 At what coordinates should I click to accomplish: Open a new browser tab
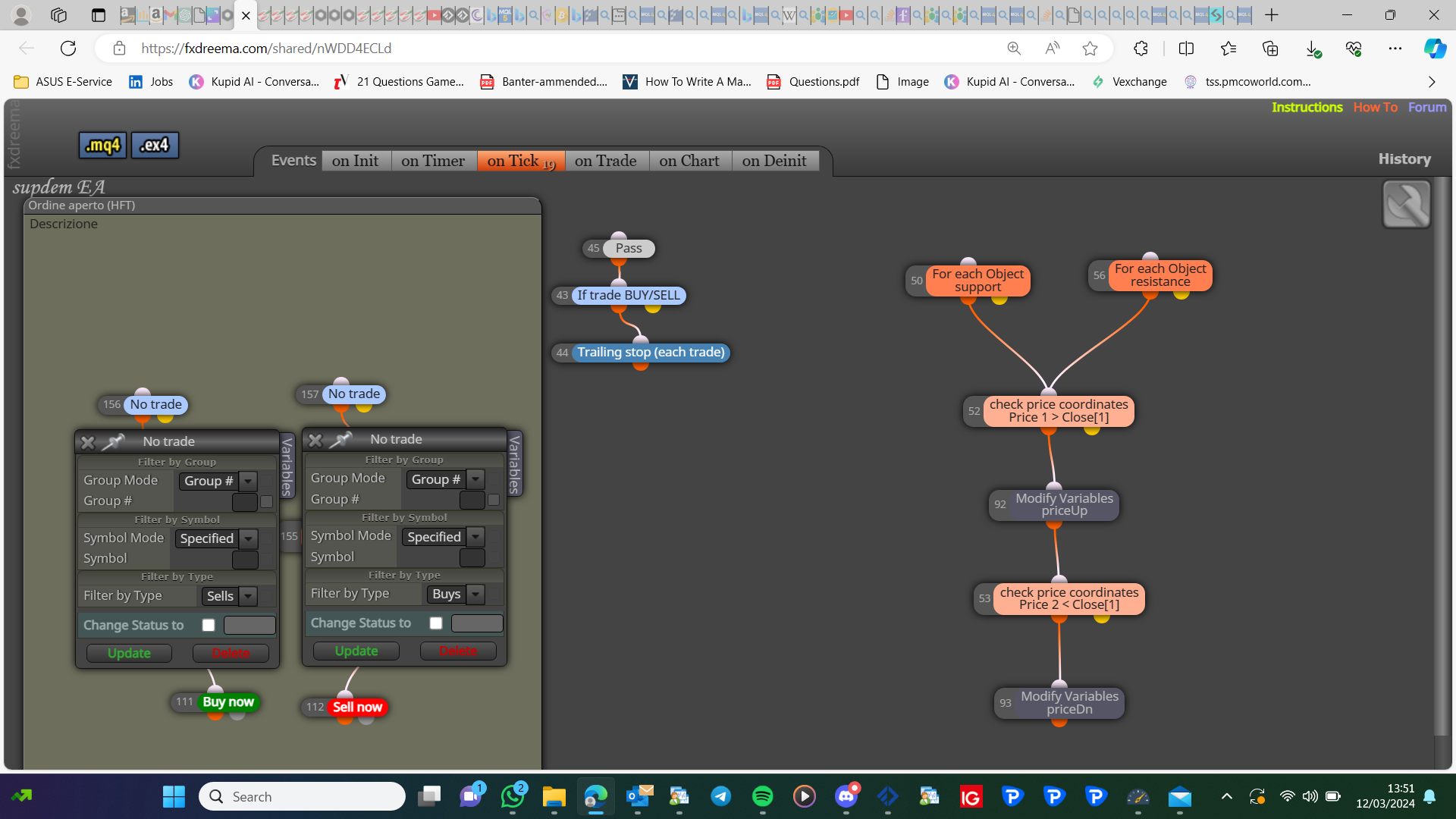click(1272, 15)
